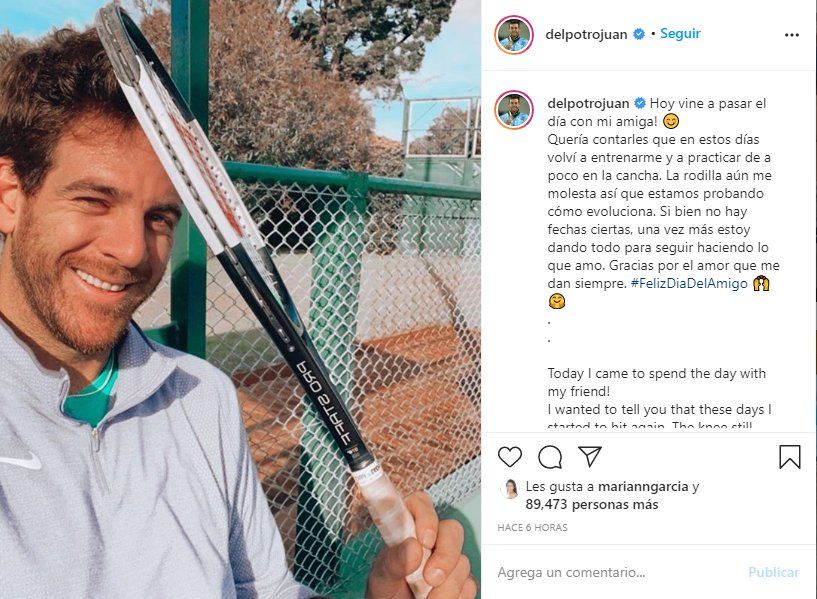
Task: Open mariangarcia's small avatar near likes
Action: (510, 489)
